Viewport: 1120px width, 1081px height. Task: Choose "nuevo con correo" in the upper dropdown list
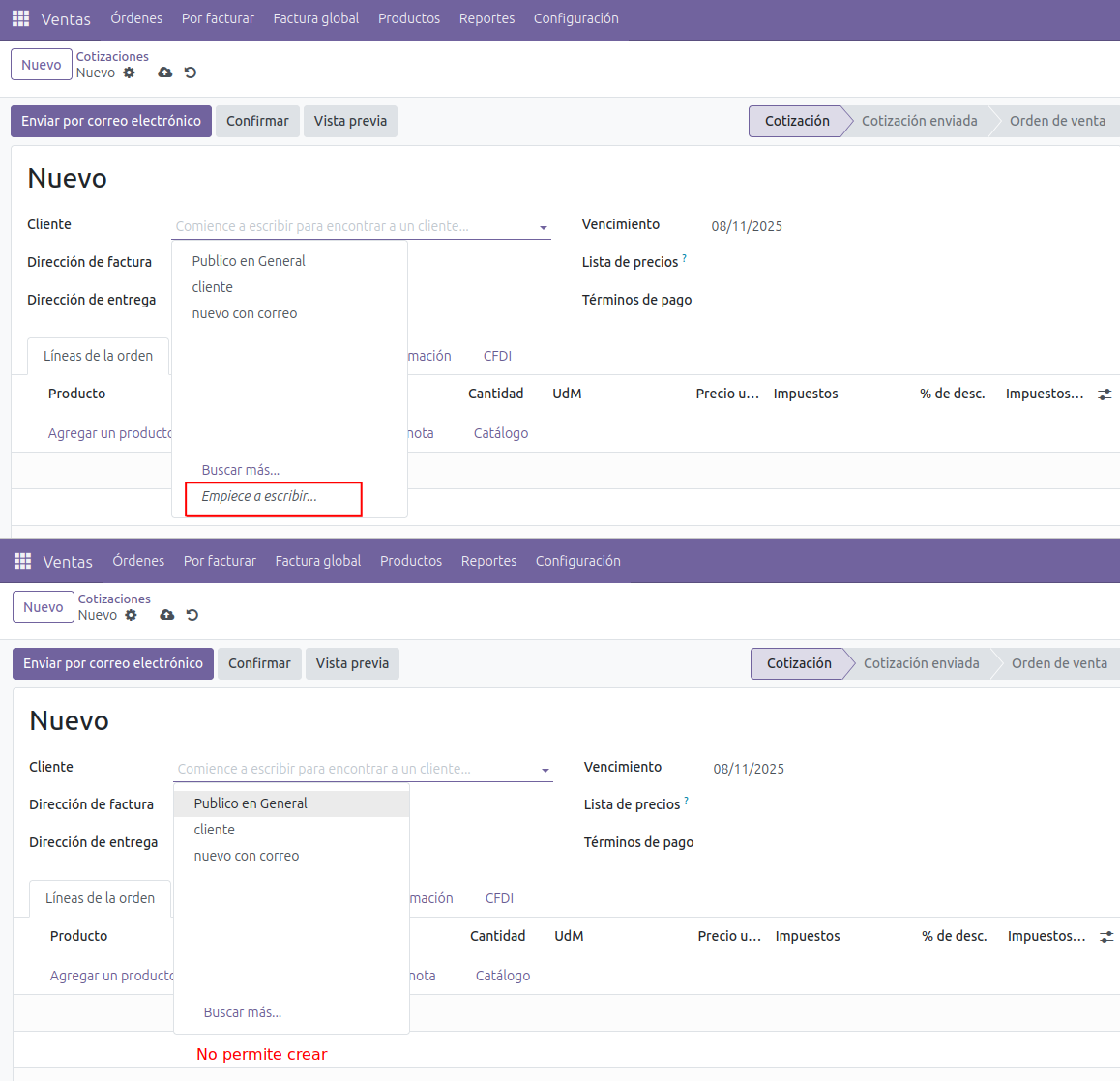point(245,313)
